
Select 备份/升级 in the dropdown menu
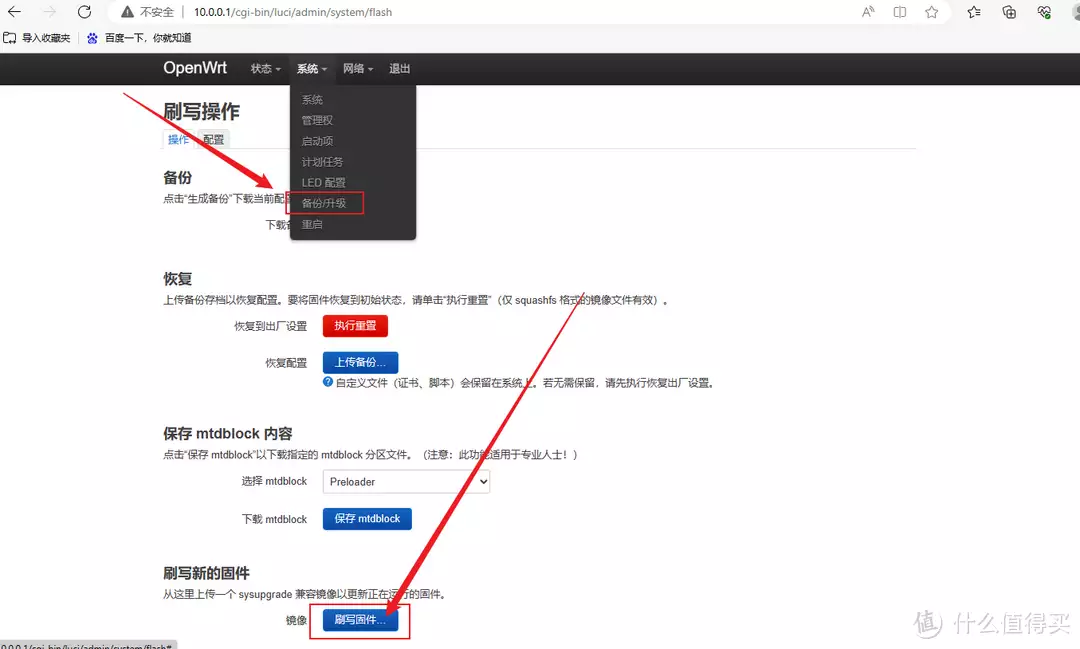click(x=324, y=203)
